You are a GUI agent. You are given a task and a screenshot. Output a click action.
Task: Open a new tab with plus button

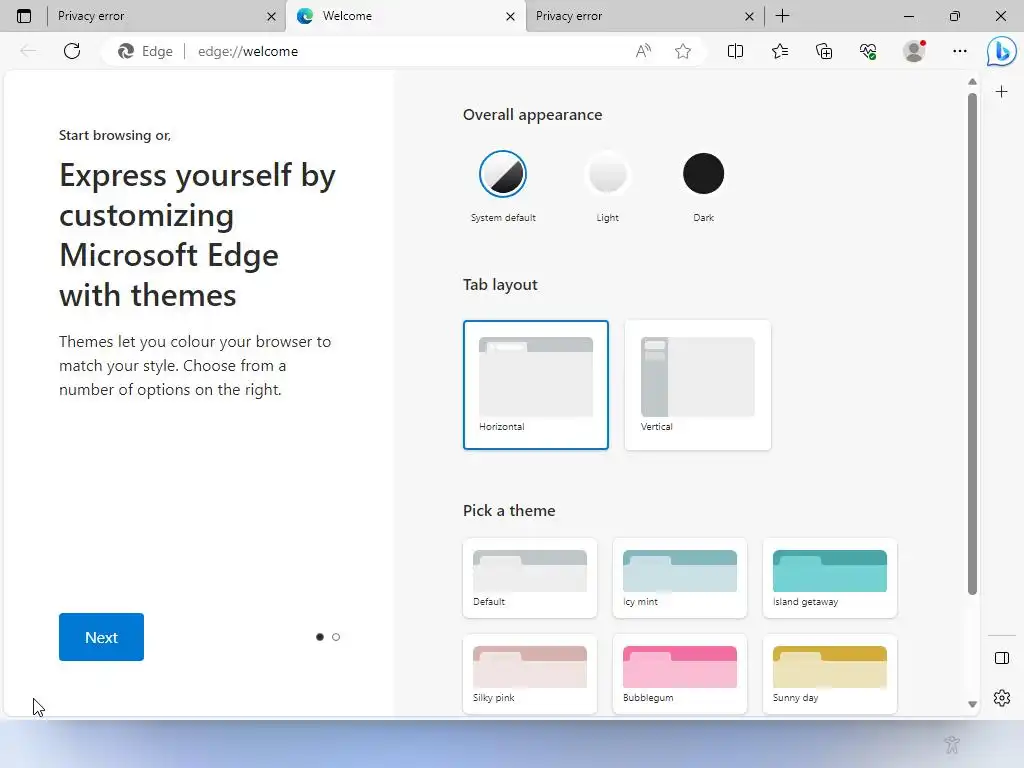(x=782, y=16)
